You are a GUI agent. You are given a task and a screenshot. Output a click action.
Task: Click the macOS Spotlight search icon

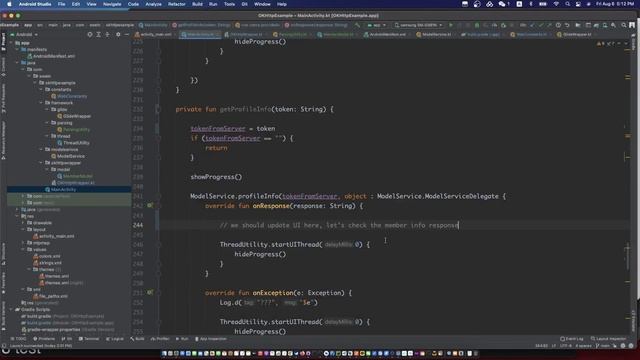(x=567, y=4)
